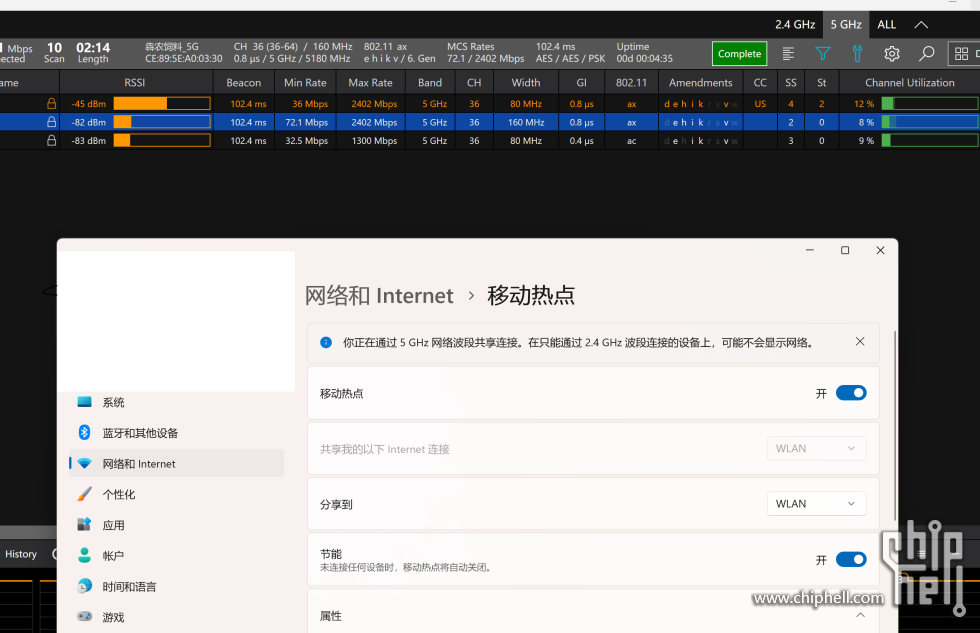Click the funnel filter icon in scanner toolbar
Image resolution: width=980 pixels, height=633 pixels.
click(822, 54)
